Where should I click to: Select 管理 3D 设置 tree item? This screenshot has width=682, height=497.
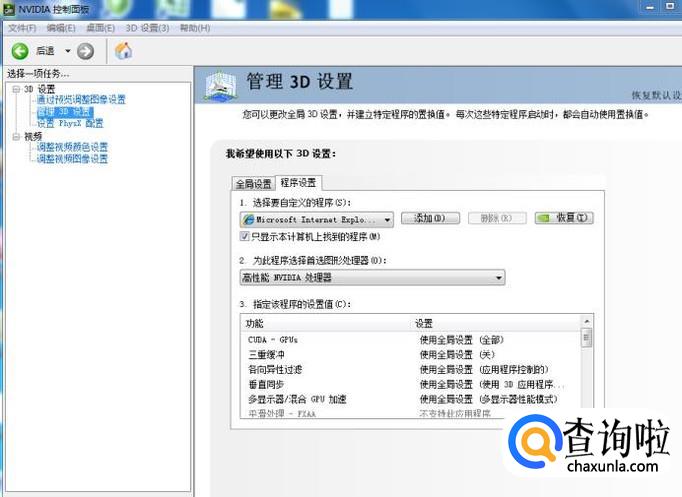pos(65,112)
